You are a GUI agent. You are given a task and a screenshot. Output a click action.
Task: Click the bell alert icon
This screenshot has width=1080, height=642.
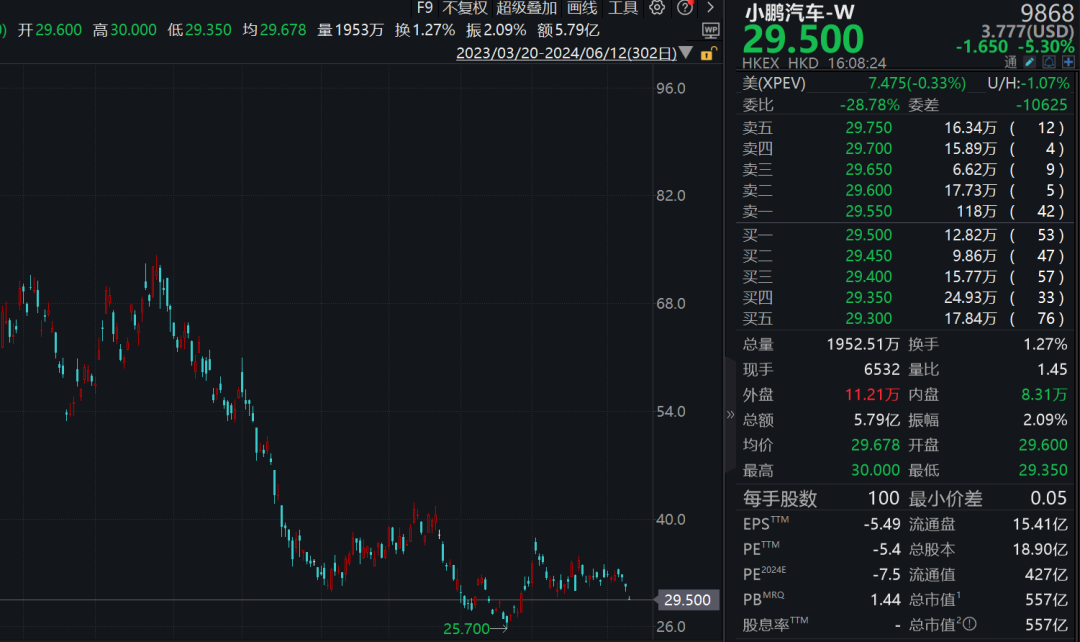(x=1048, y=62)
